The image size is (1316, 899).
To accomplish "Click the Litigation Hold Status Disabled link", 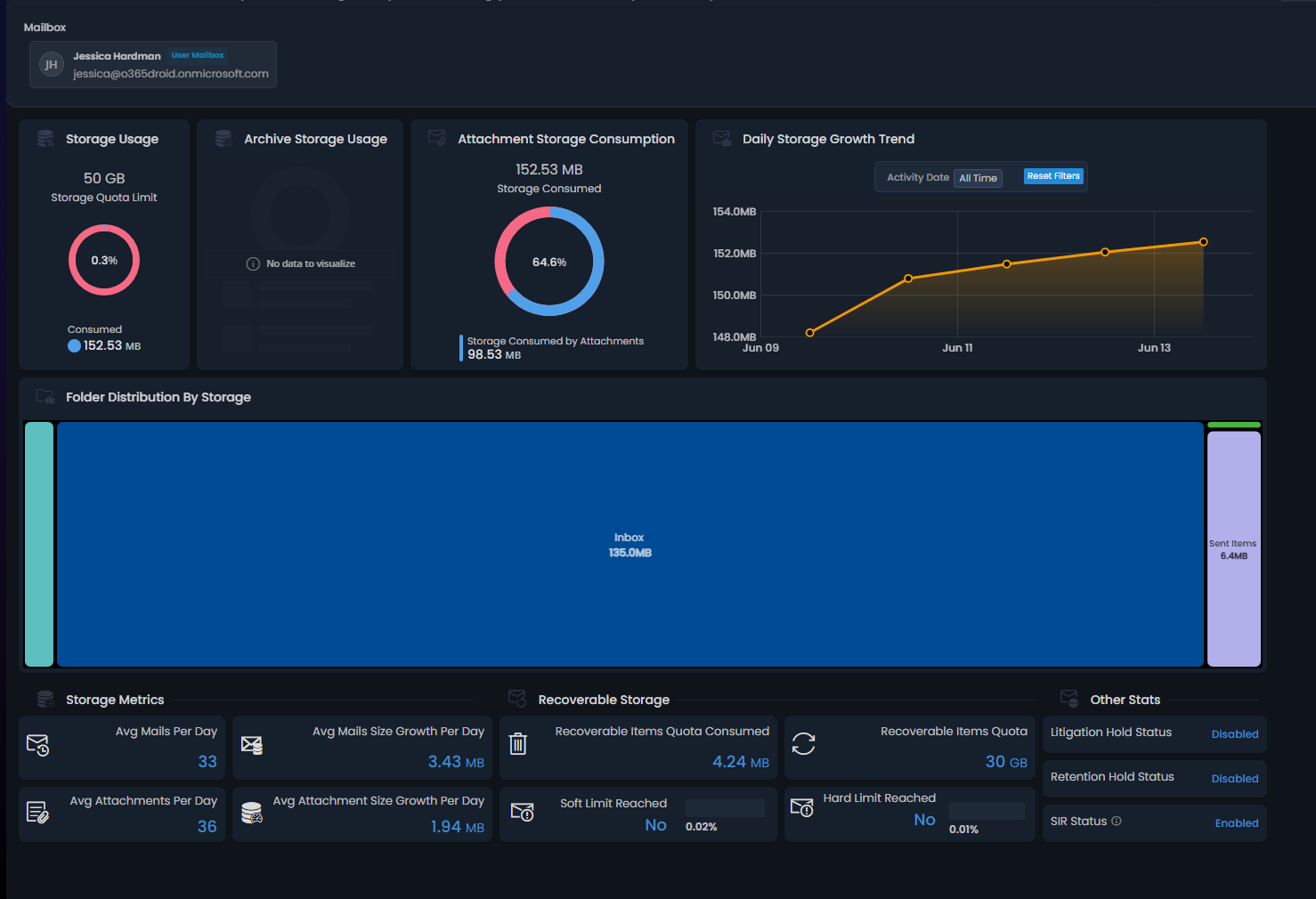I will [1234, 734].
